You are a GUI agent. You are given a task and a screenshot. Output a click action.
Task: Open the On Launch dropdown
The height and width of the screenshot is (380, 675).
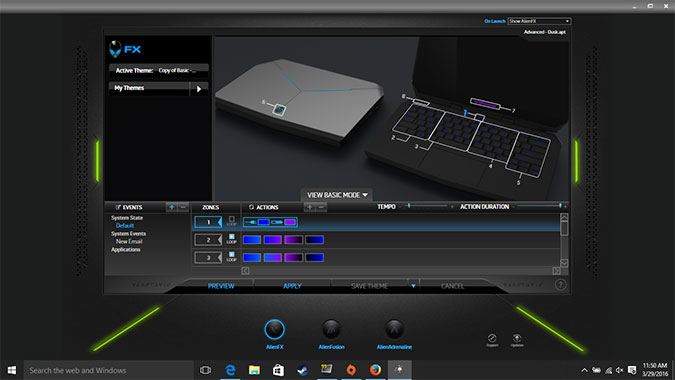[539, 21]
